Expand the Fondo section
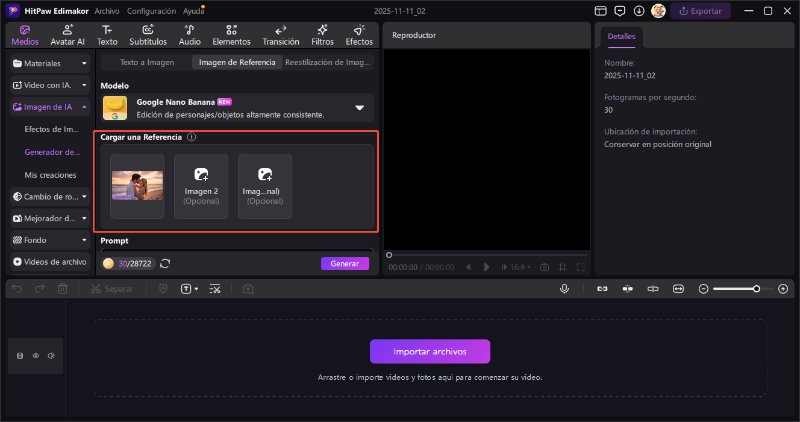 click(50, 240)
